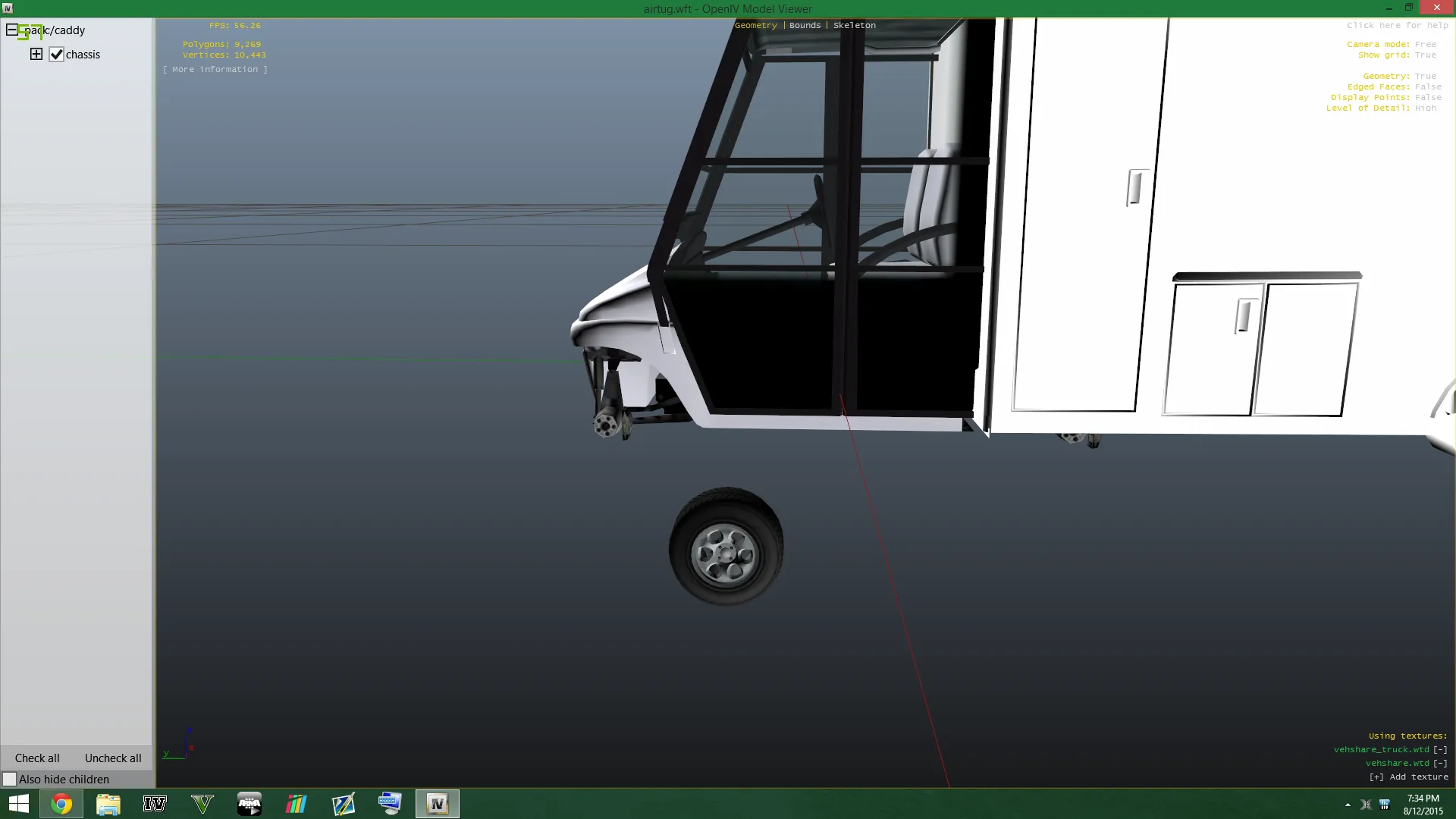The height and width of the screenshot is (819, 1456).
Task: Switch to the Skeleton view tab
Action: pos(854,25)
